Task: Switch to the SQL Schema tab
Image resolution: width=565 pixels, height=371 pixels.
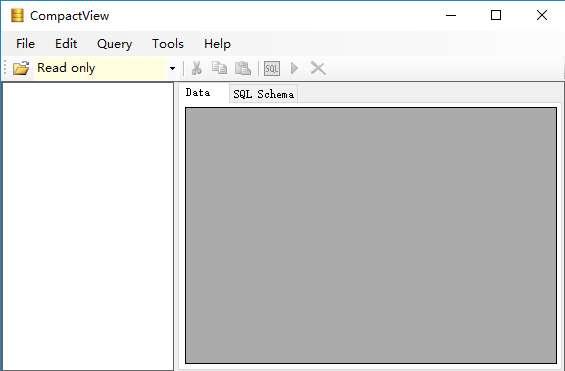Action: pos(263,94)
